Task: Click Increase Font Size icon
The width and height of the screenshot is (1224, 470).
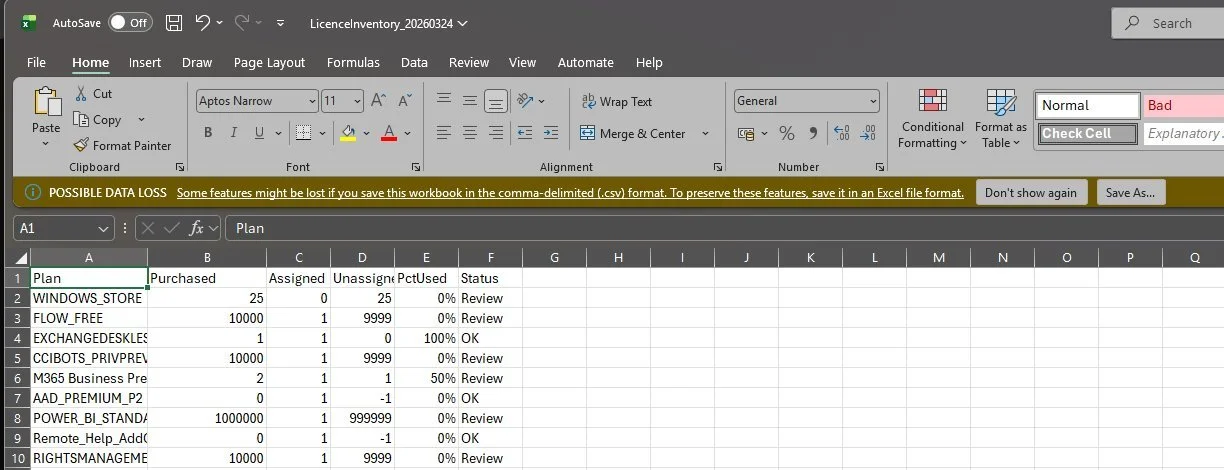Action: click(379, 101)
